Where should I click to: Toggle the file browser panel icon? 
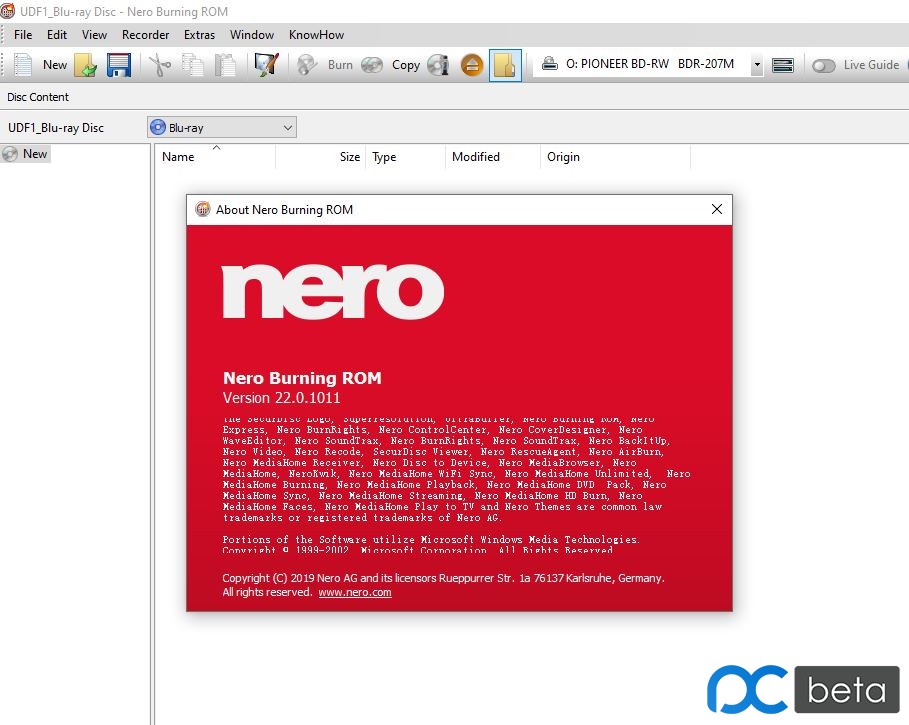[x=505, y=65]
